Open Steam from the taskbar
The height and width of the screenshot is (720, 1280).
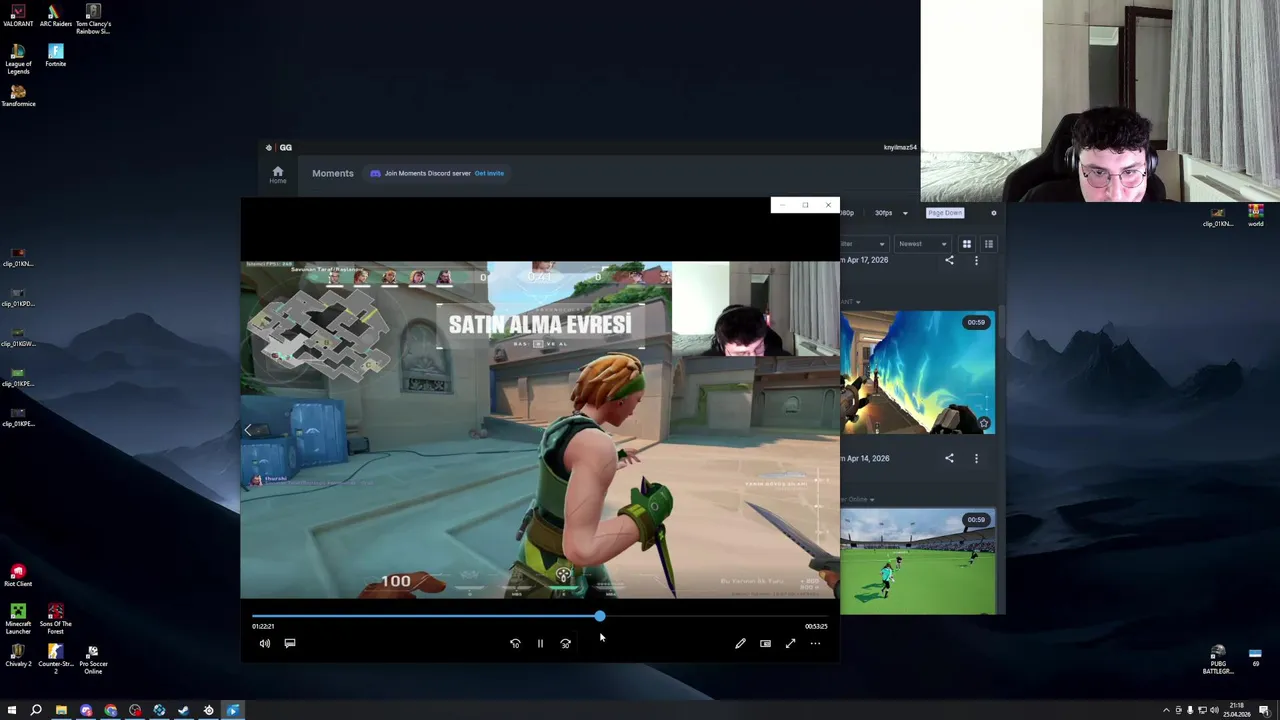[183, 710]
